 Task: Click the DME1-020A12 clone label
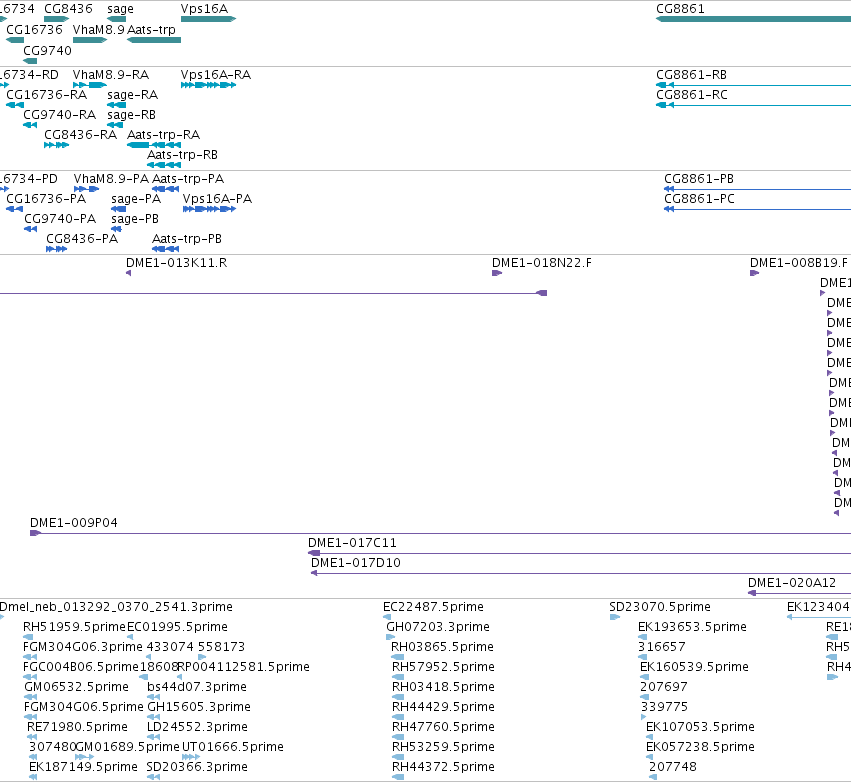[x=792, y=583]
